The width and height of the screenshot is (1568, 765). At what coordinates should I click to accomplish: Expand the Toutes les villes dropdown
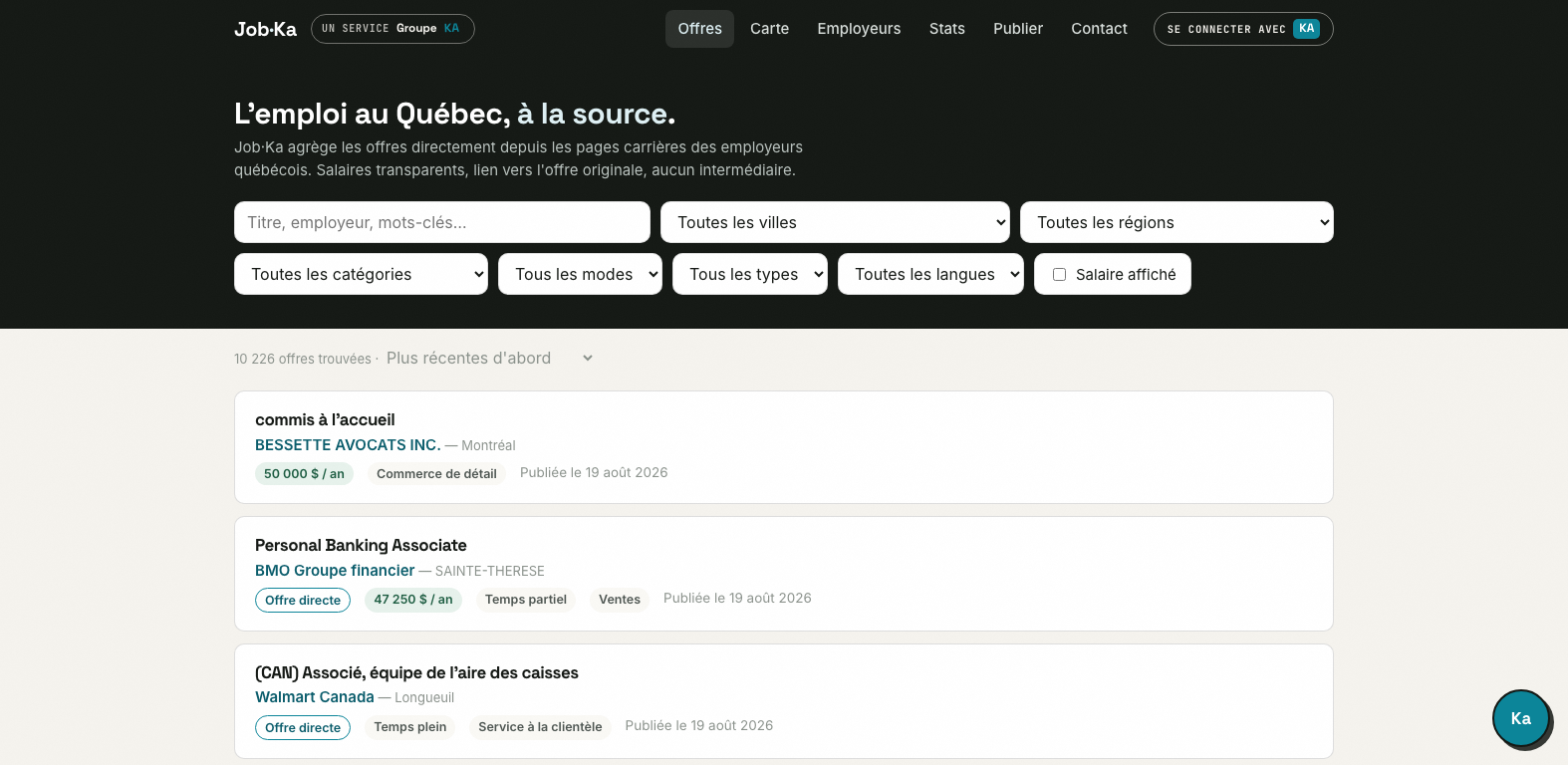(835, 222)
